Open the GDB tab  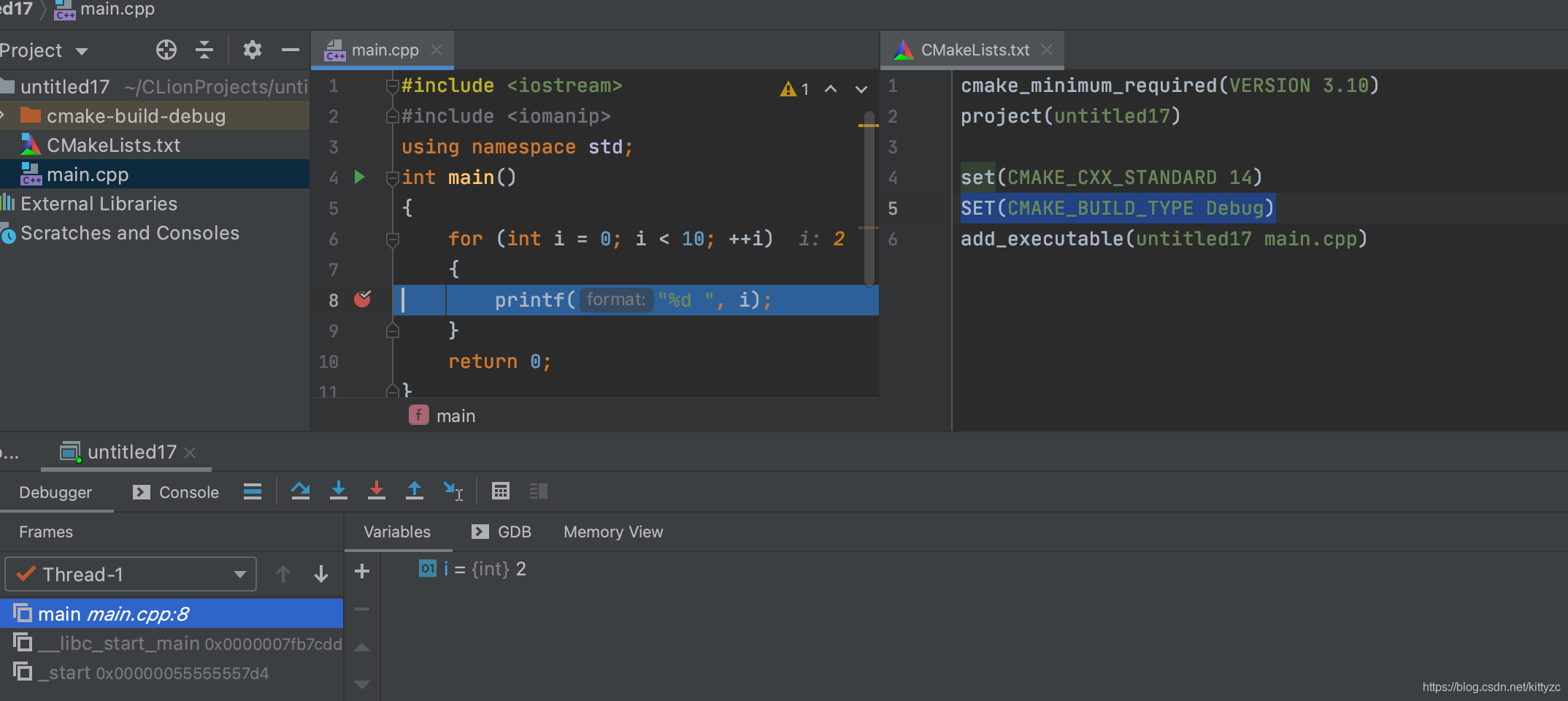501,532
